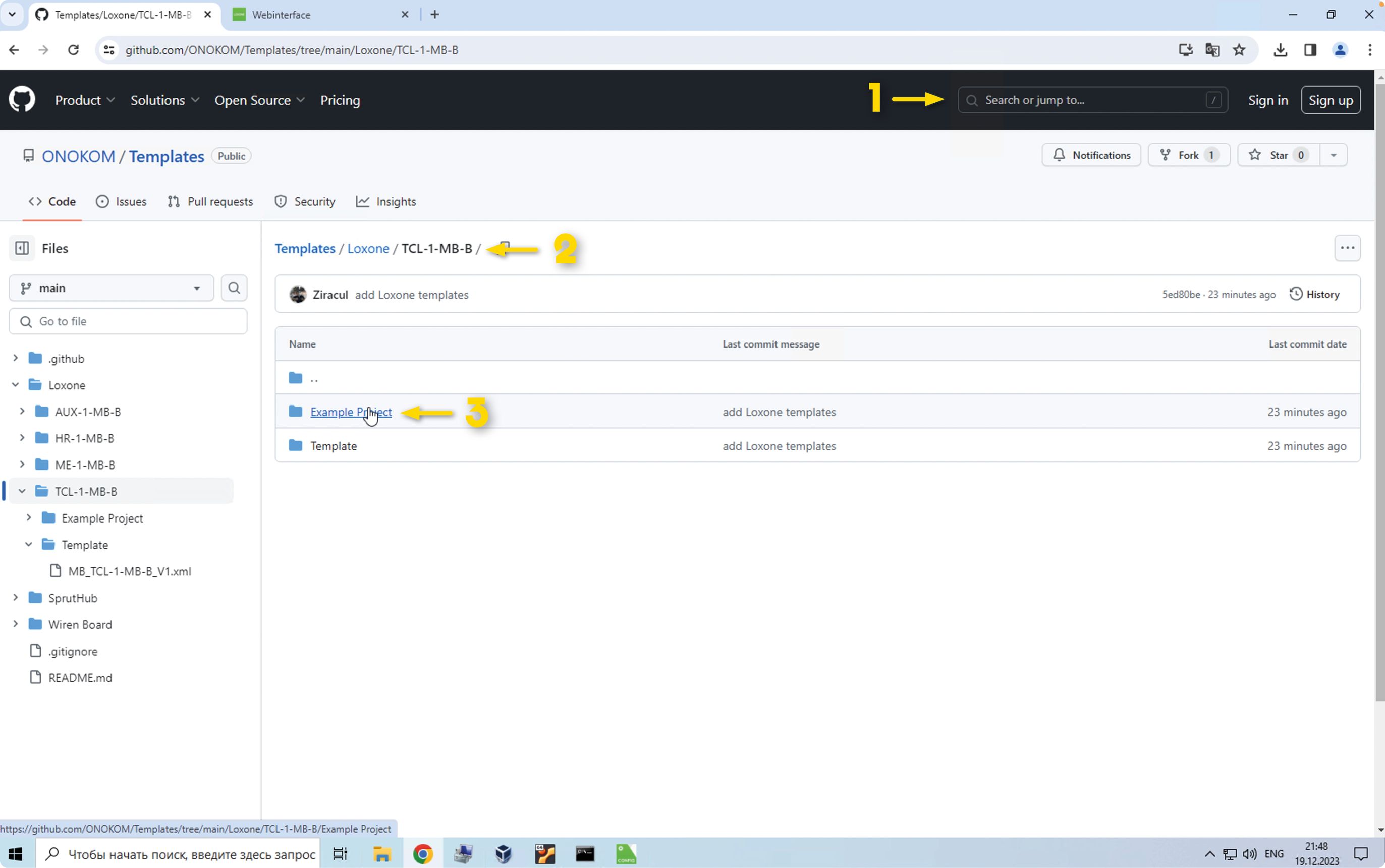Screen dimensions: 1385x868
Task: Bookmark this page with star icon
Action: coord(1239,50)
